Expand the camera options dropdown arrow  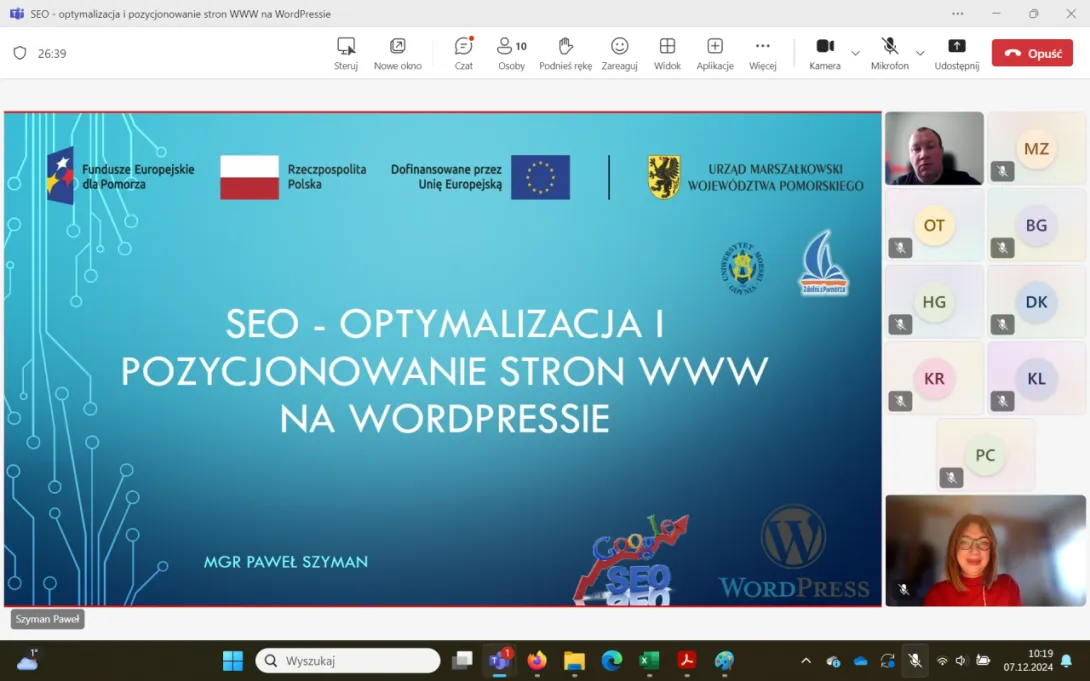[x=855, y=53]
